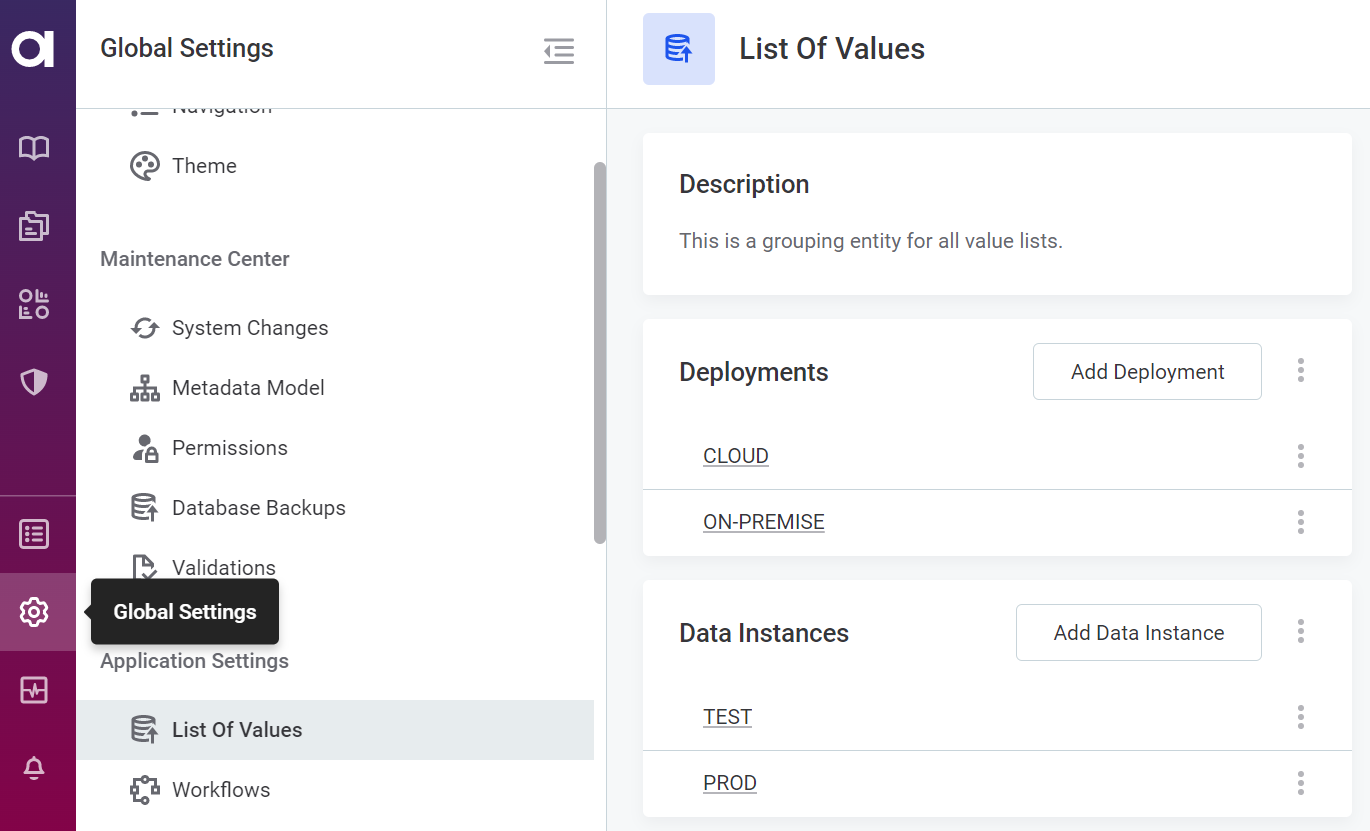1370x831 pixels.
Task: Click the Add Deployment button
Action: coord(1147,372)
